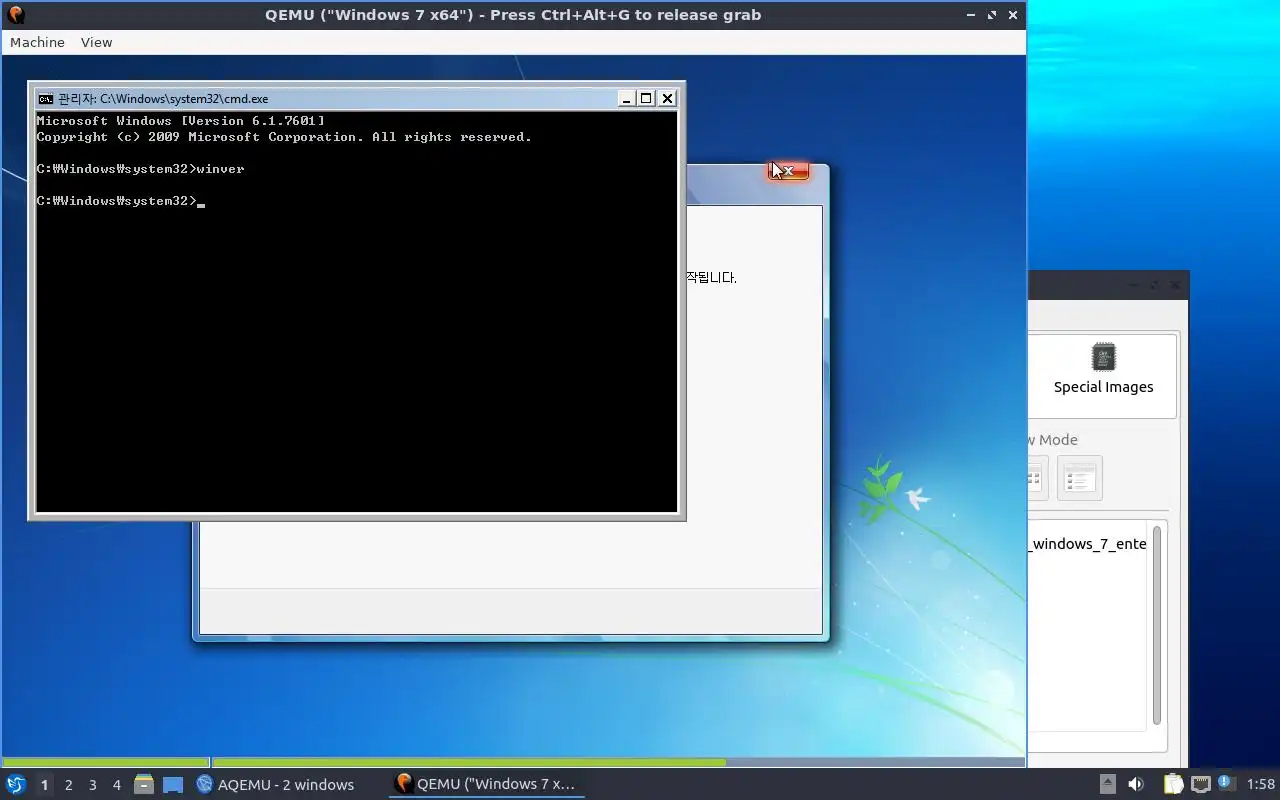
Task: Switch to workspace 3
Action: coord(92,785)
